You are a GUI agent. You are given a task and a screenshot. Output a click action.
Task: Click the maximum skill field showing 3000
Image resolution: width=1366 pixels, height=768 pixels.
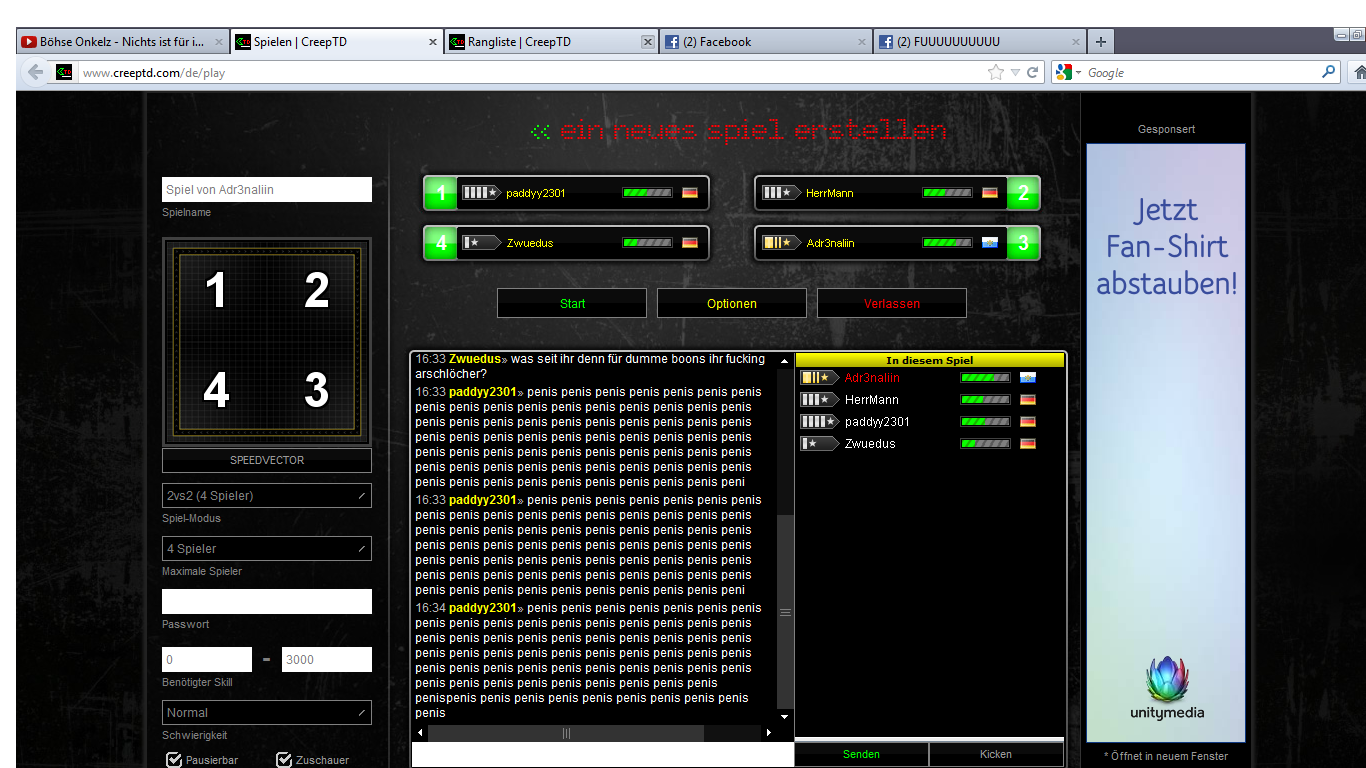(x=327, y=660)
